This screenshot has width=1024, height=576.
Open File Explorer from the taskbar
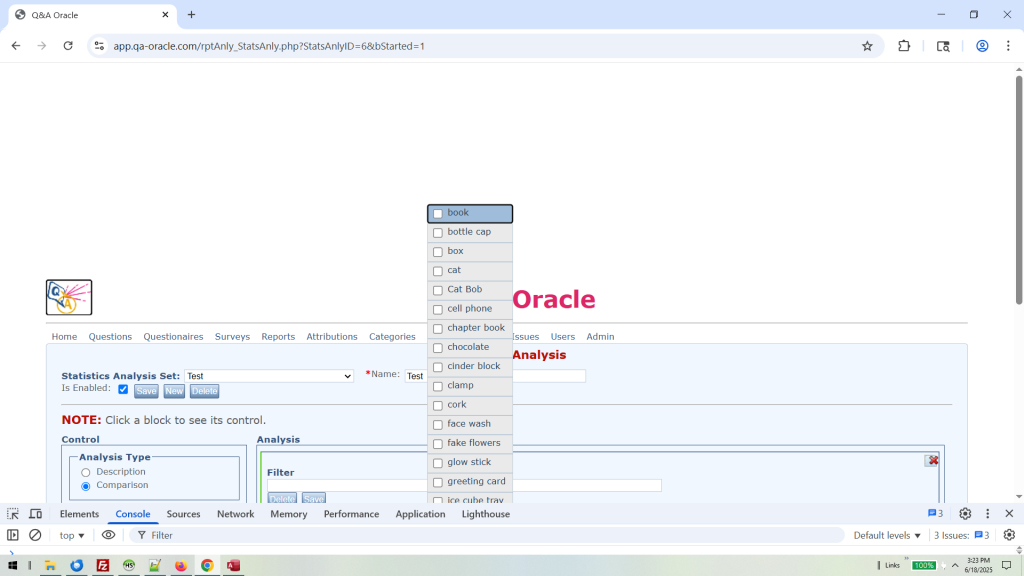(50, 566)
